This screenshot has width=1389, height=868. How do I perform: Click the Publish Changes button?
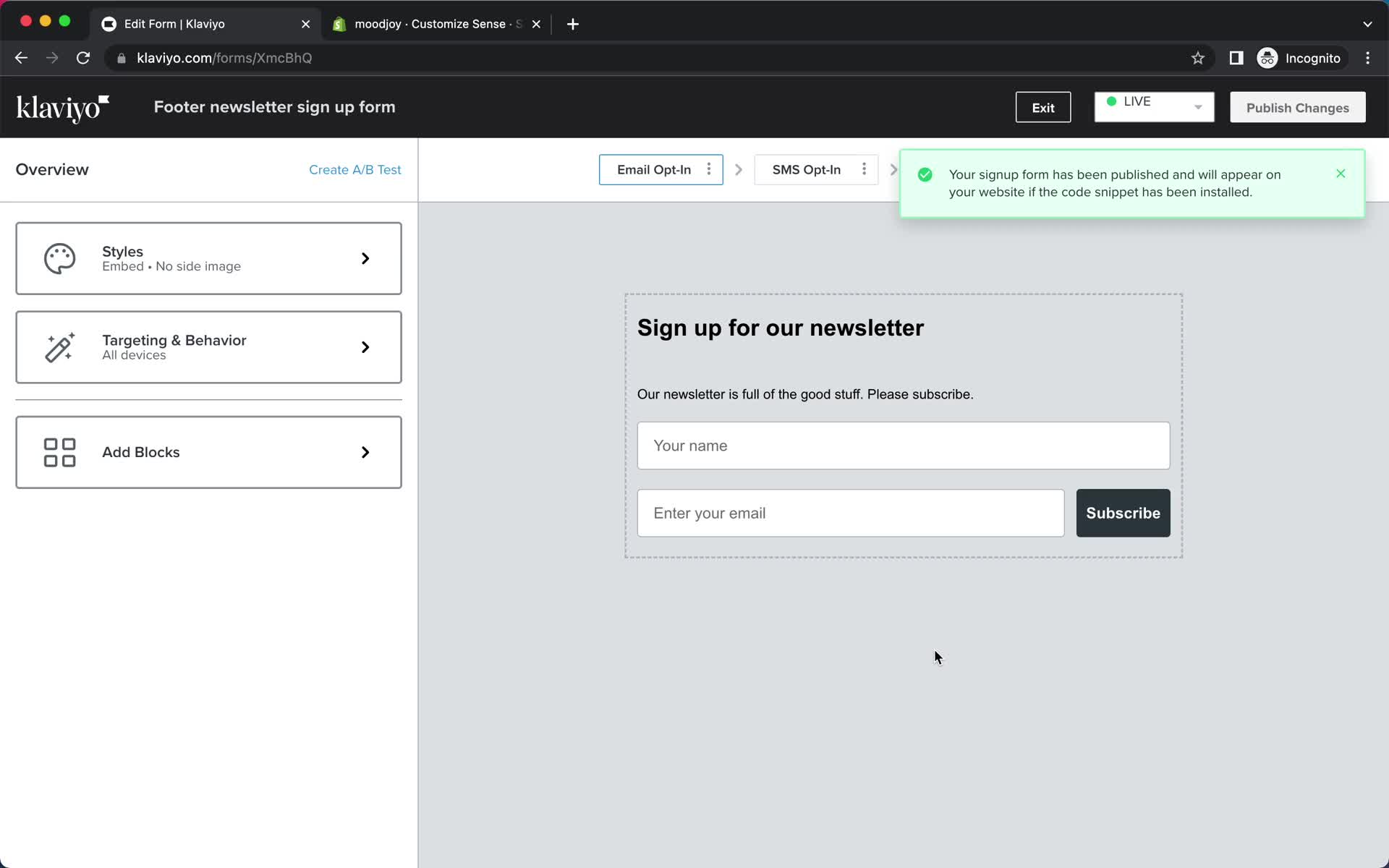coord(1298,108)
